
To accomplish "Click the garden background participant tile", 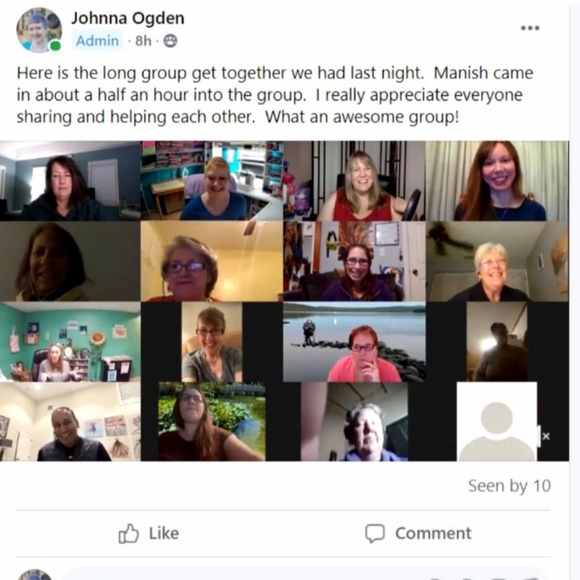I will tap(212, 422).
